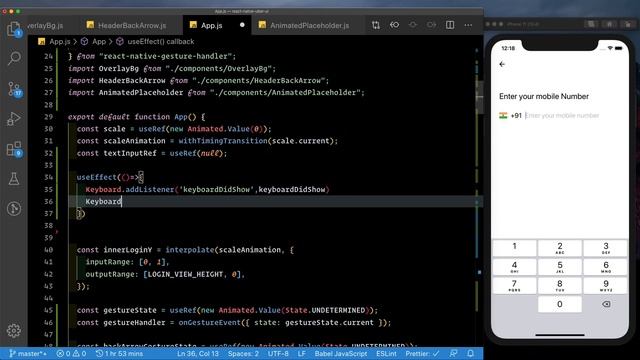Tap the mobile number input field
The height and width of the screenshot is (360, 640).
[562, 116]
